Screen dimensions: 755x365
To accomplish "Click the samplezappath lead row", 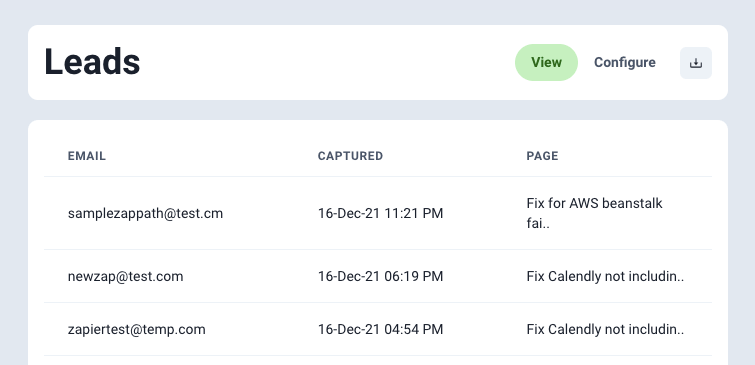I will 378,213.
